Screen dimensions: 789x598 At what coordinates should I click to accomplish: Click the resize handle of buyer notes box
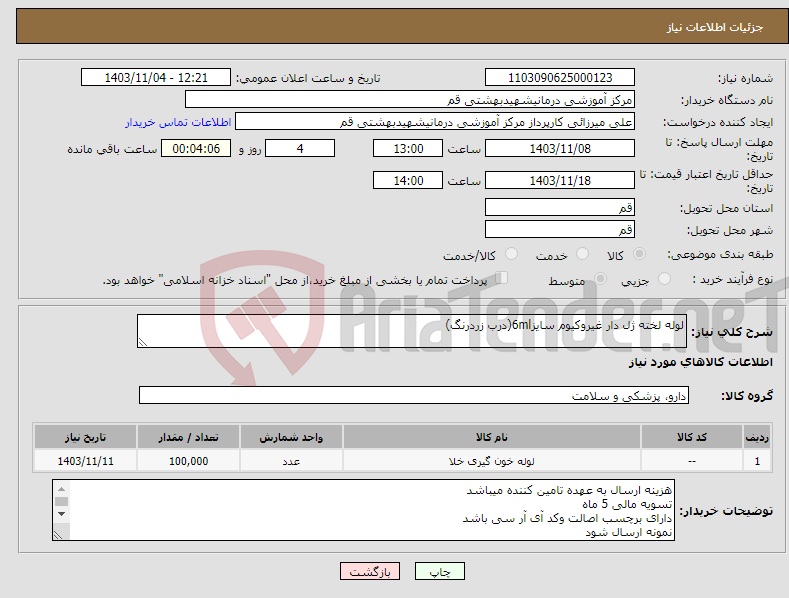click(58, 535)
